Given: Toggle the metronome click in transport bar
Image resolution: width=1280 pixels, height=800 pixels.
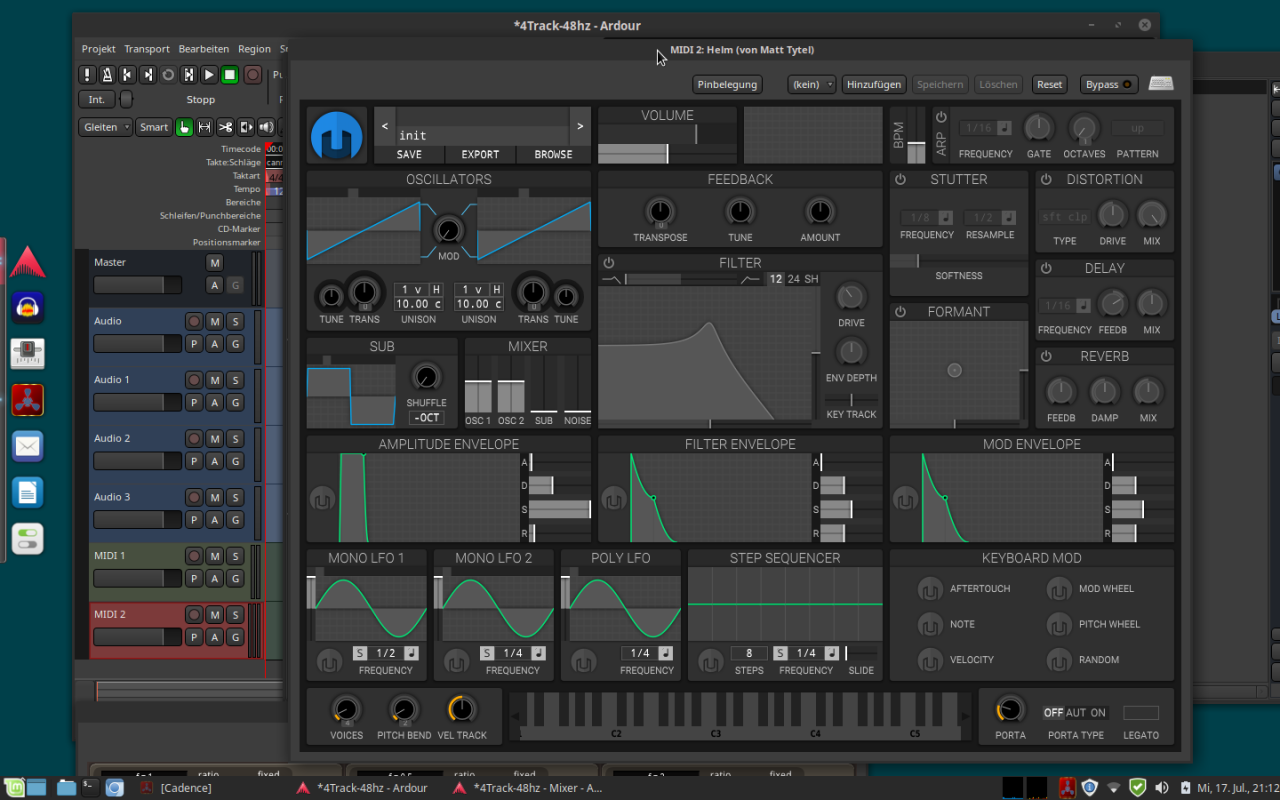Looking at the screenshot, I should pyautogui.click(x=107, y=75).
